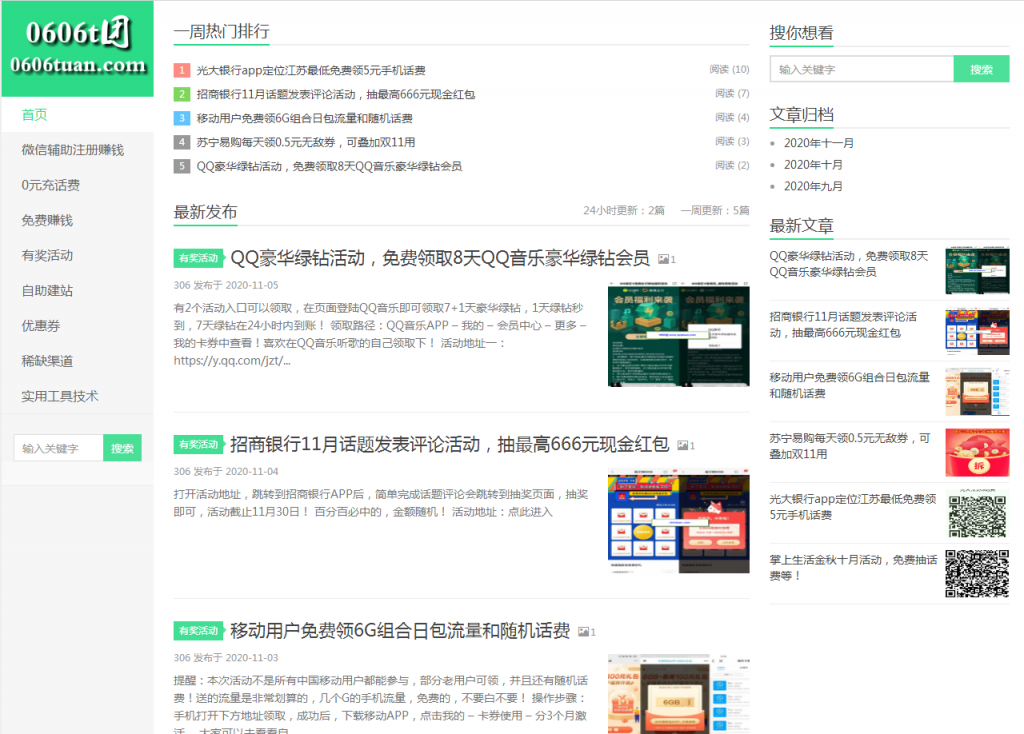1024x734 pixels.
Task: Open the 实用工具技术 category
Action: click(x=59, y=396)
